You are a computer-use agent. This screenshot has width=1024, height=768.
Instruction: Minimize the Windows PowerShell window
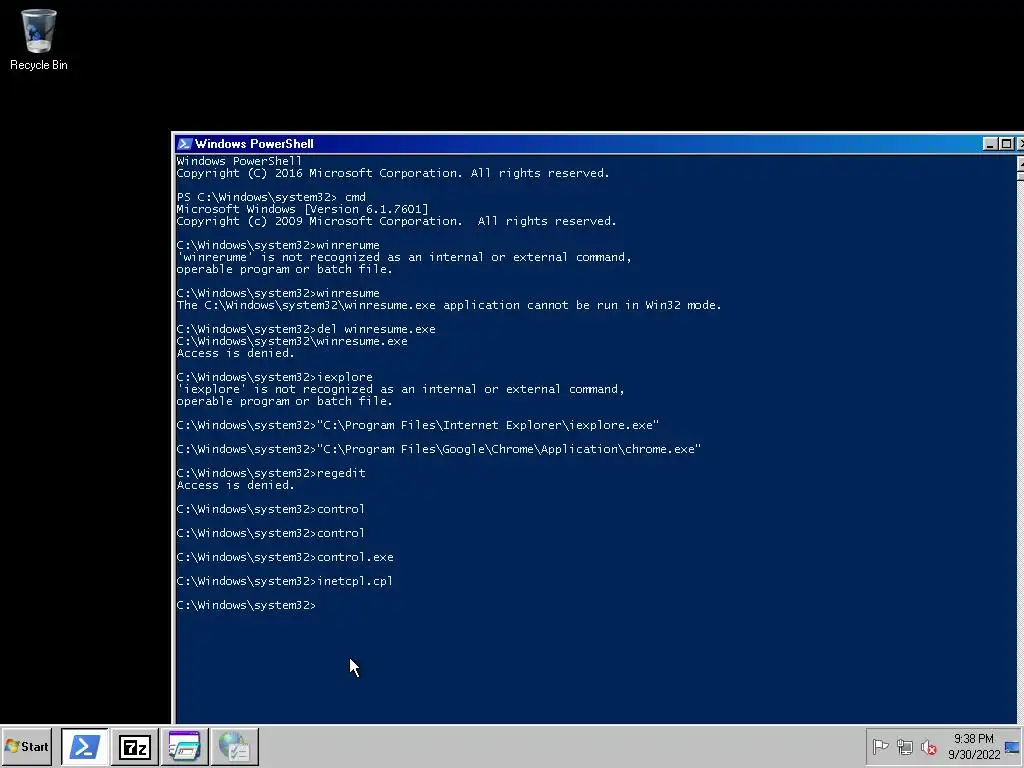990,144
